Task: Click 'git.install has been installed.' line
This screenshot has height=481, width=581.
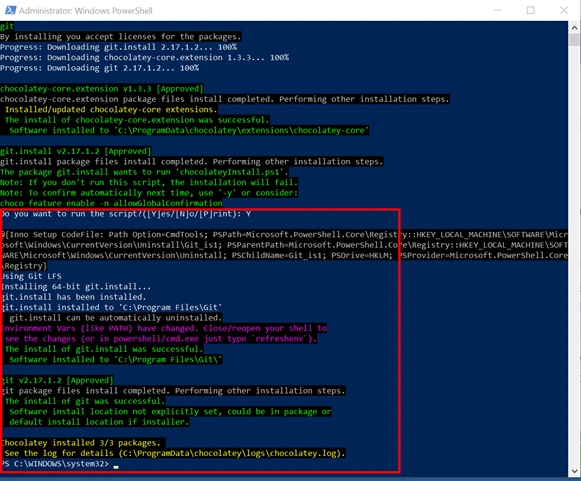Action: point(73,297)
